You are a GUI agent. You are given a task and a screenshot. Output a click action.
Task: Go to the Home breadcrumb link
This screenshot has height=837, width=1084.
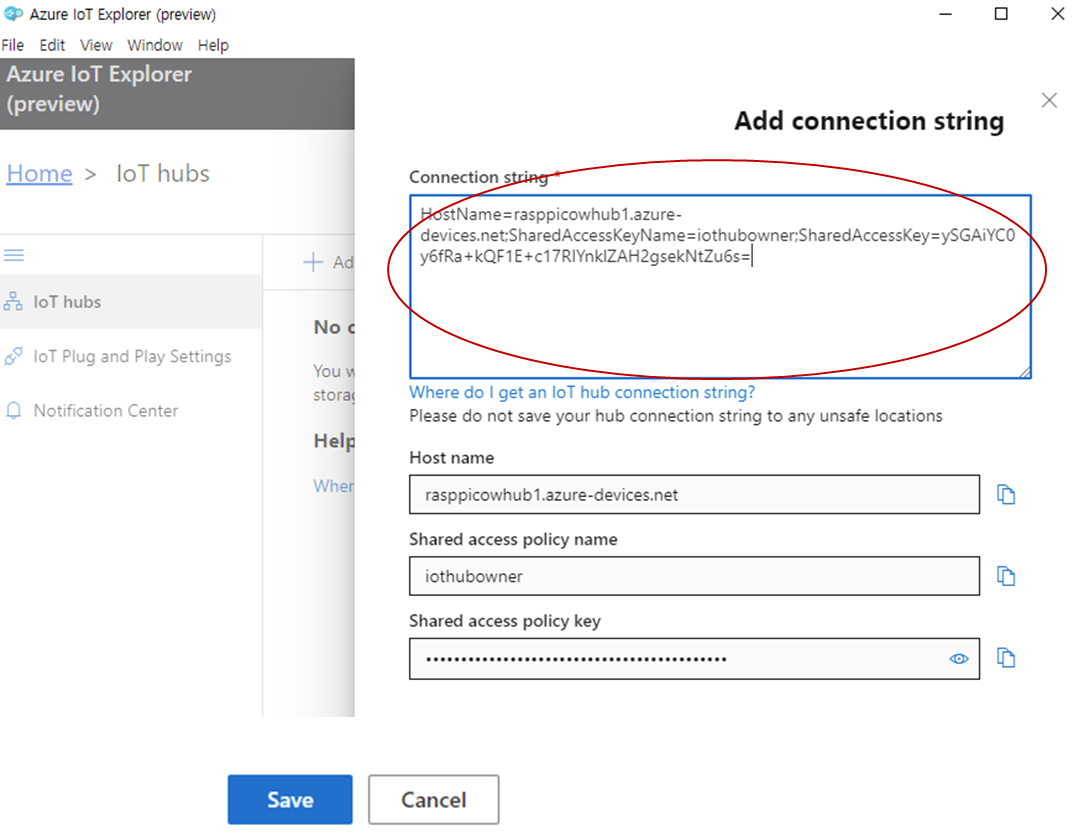[x=39, y=173]
